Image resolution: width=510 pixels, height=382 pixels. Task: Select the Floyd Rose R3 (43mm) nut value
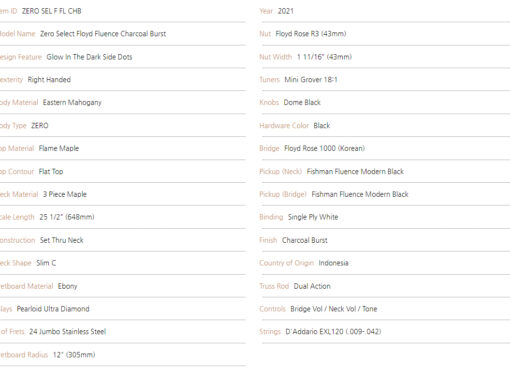311,34
